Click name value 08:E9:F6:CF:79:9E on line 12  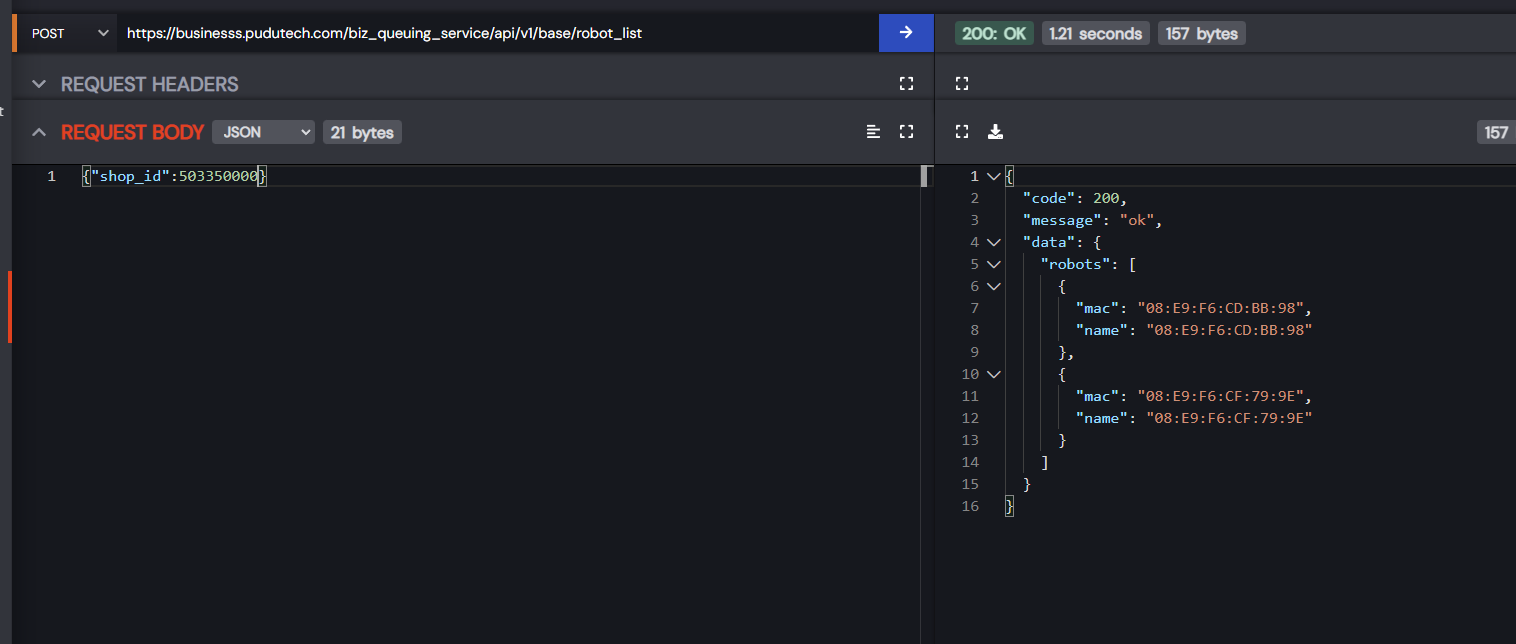[1228, 418]
